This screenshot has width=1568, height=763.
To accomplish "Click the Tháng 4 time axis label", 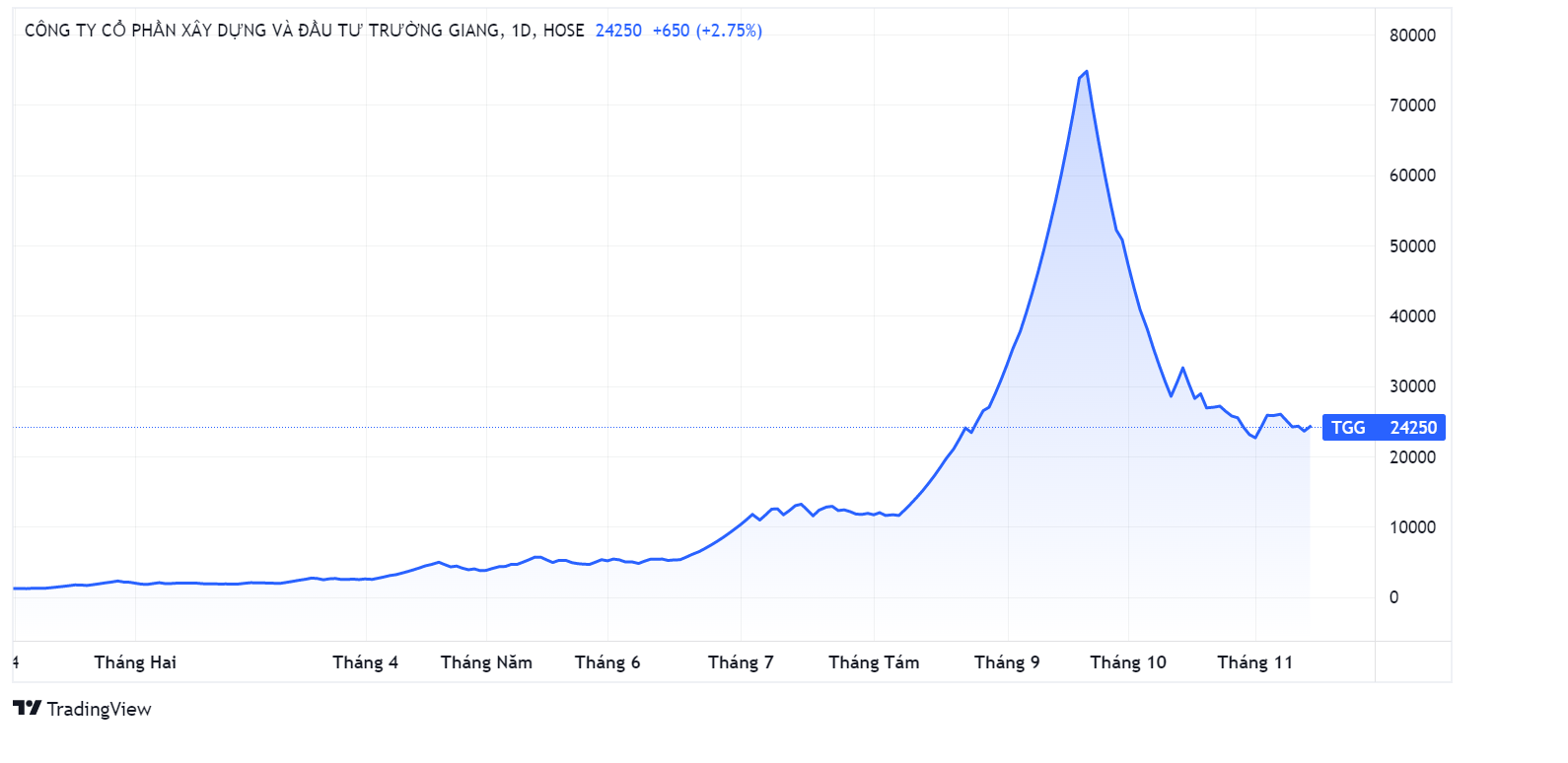I will [x=365, y=662].
